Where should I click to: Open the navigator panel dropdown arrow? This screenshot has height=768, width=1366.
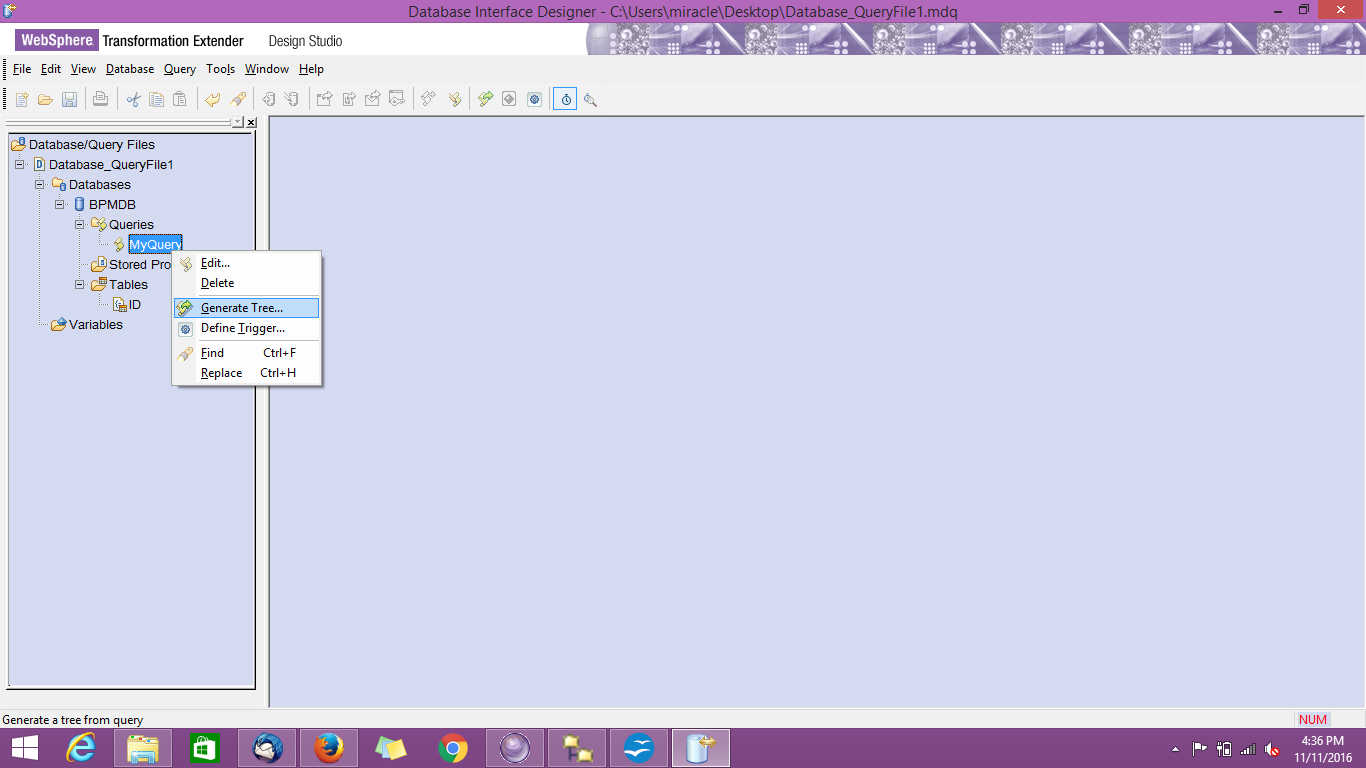click(x=237, y=122)
